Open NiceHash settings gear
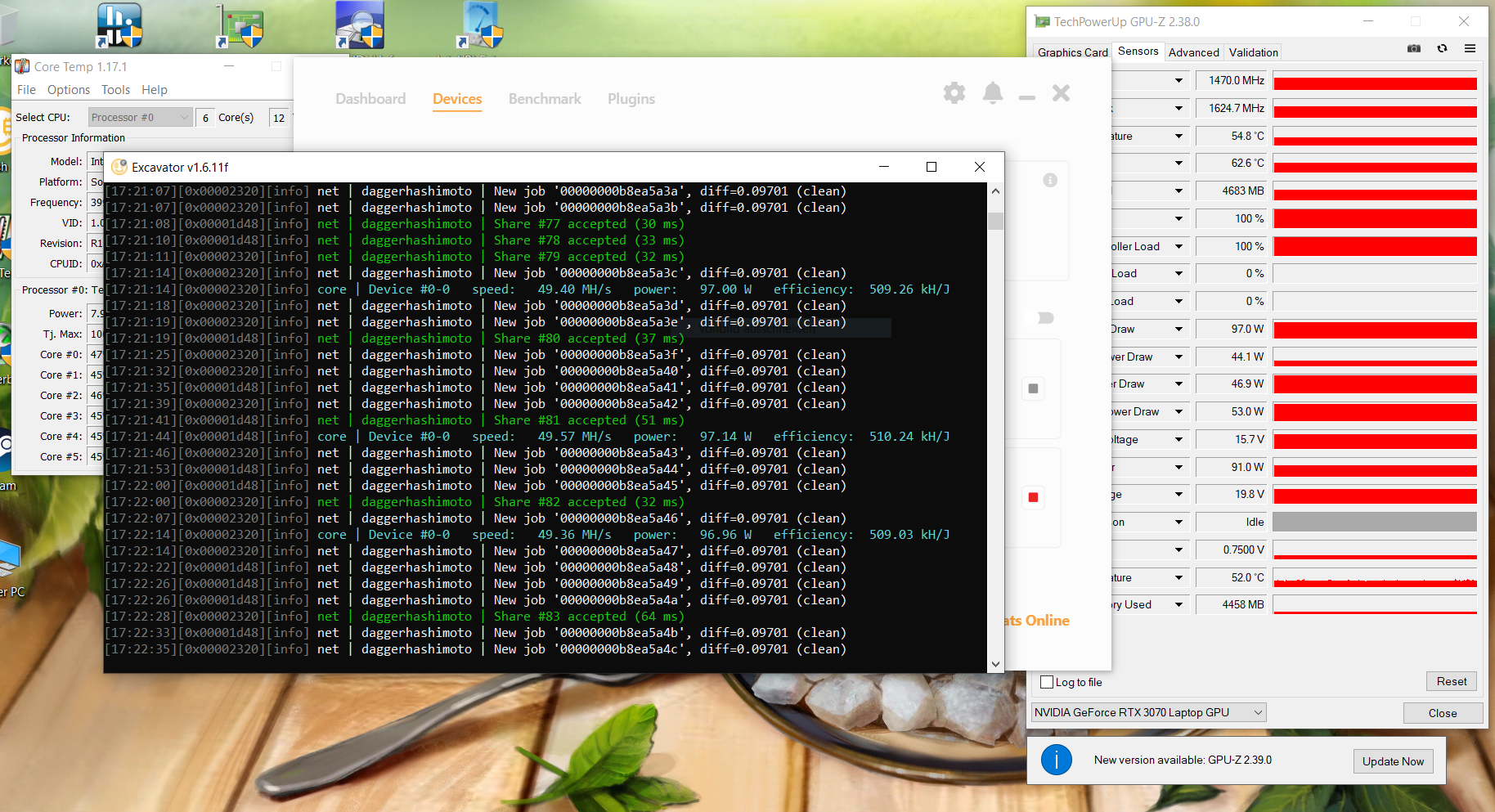Viewport: 1495px width, 812px height. tap(954, 92)
